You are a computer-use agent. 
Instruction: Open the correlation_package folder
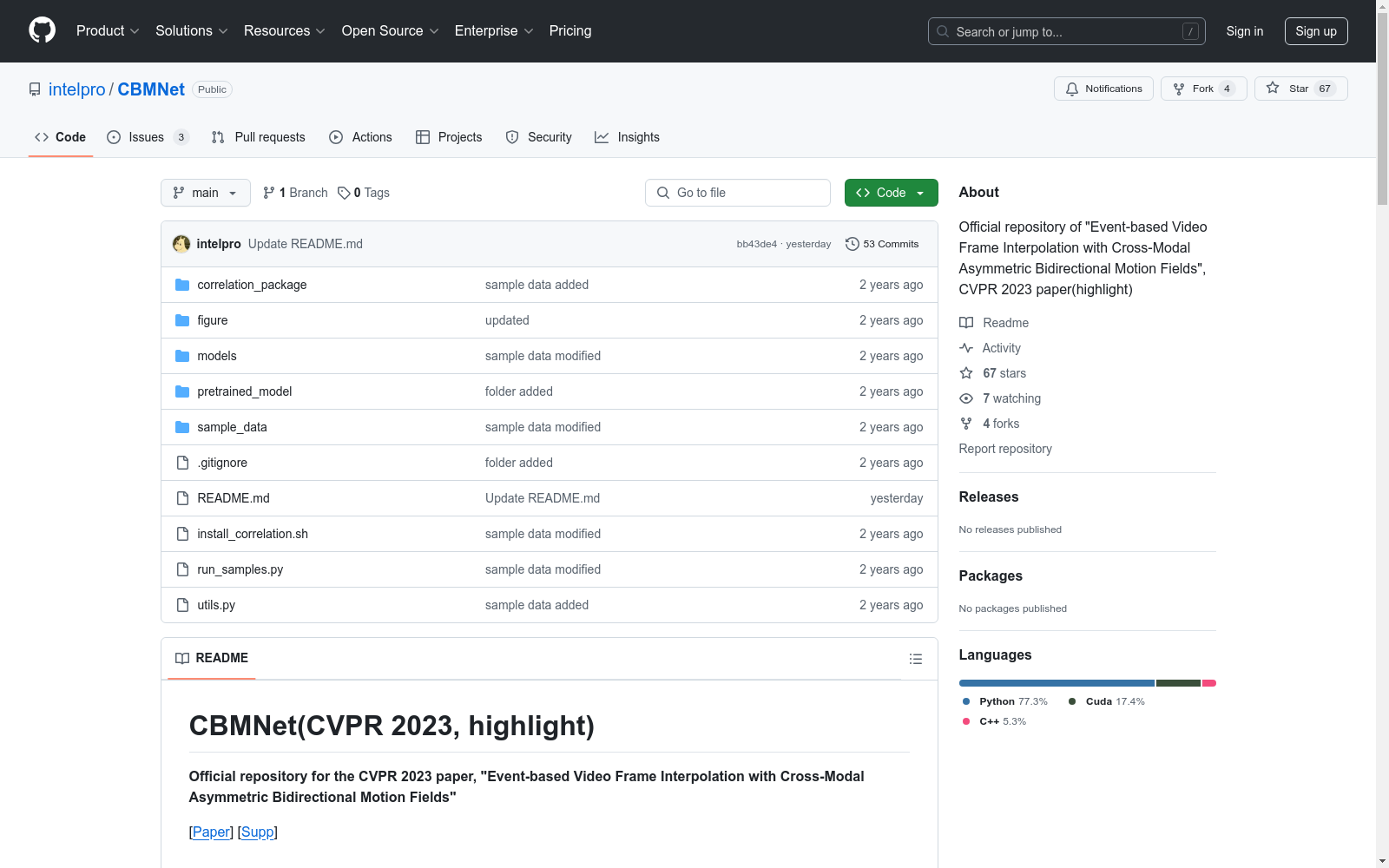(x=252, y=285)
